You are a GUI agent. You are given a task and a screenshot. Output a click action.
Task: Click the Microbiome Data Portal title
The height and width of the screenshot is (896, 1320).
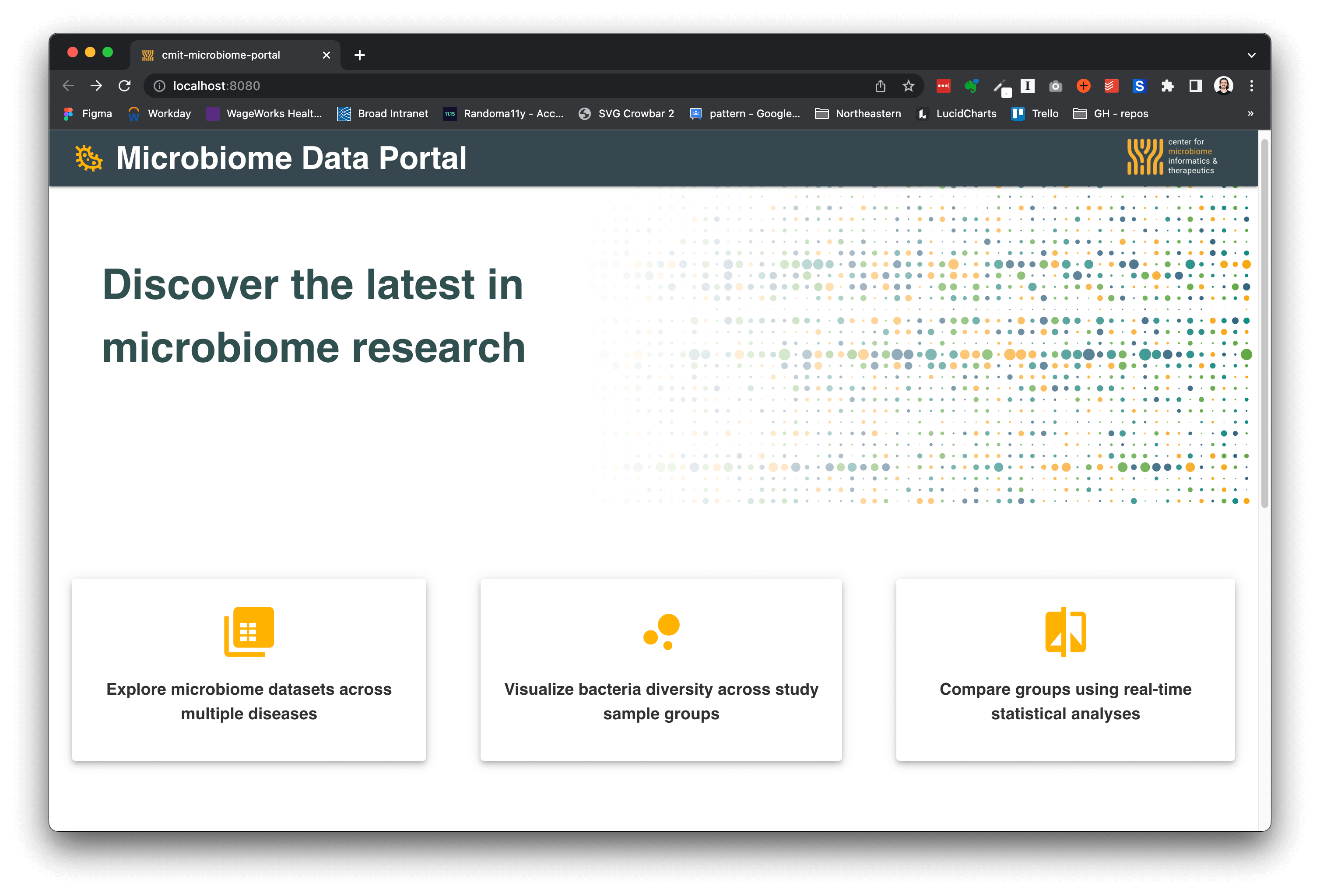pos(291,158)
